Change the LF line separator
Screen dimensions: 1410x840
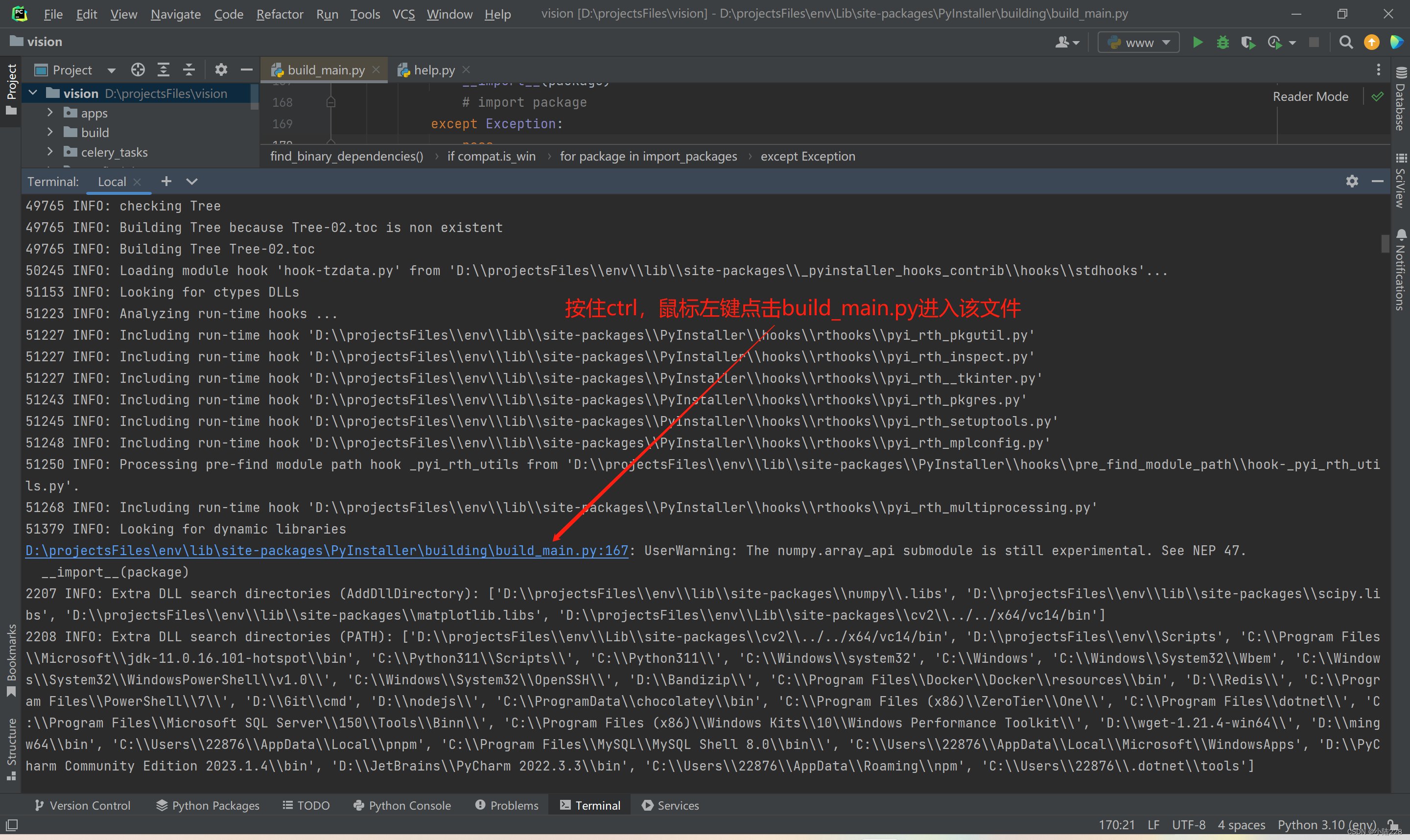tap(1153, 825)
